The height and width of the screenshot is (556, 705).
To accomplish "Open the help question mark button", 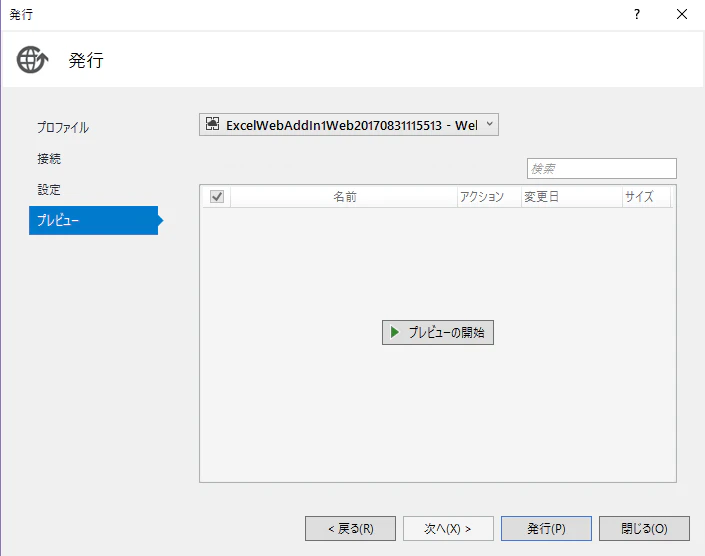I will click(x=637, y=14).
